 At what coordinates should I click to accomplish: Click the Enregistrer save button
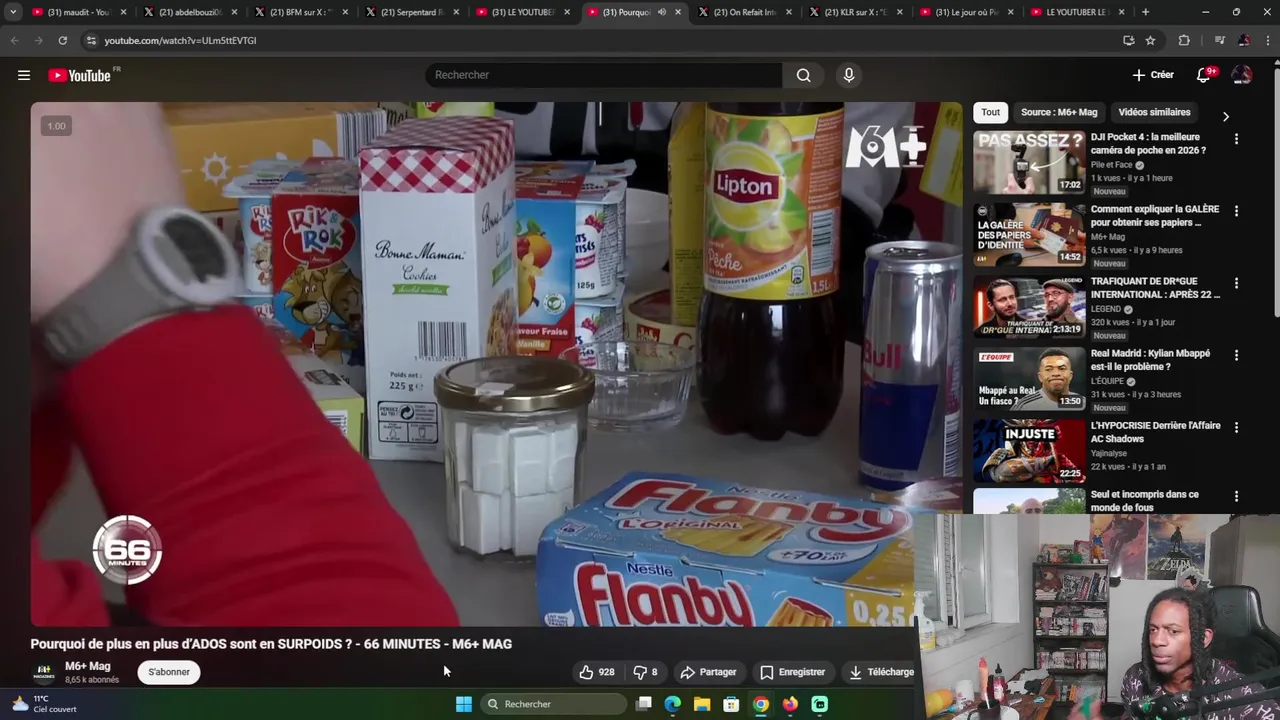[792, 672]
